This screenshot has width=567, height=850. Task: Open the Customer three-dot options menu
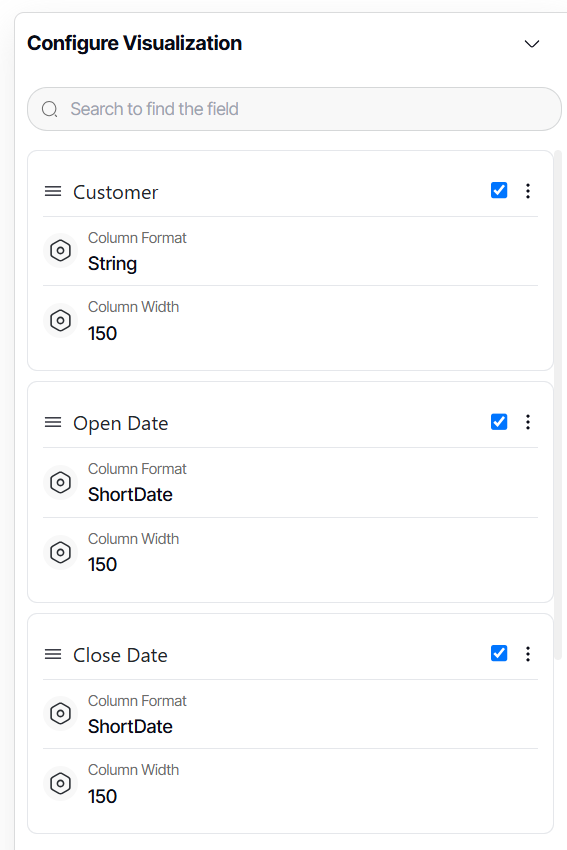click(527, 191)
